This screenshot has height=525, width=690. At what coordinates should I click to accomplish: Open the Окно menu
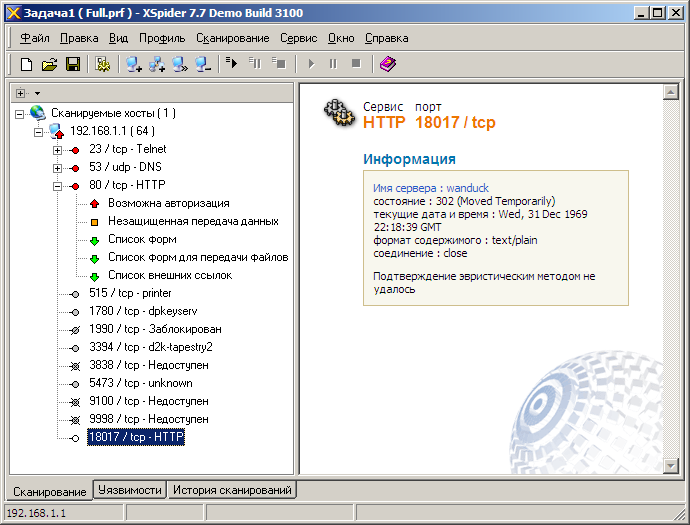tap(341, 38)
